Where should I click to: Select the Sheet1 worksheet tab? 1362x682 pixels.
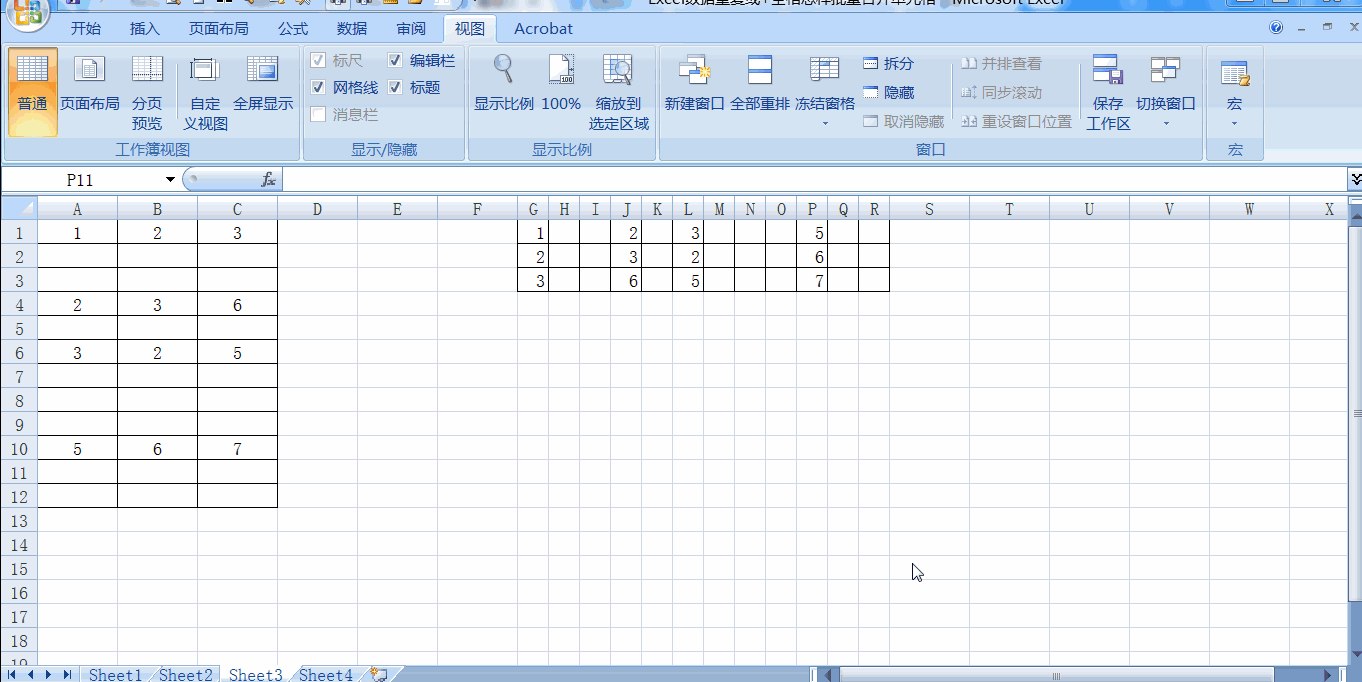coord(114,674)
